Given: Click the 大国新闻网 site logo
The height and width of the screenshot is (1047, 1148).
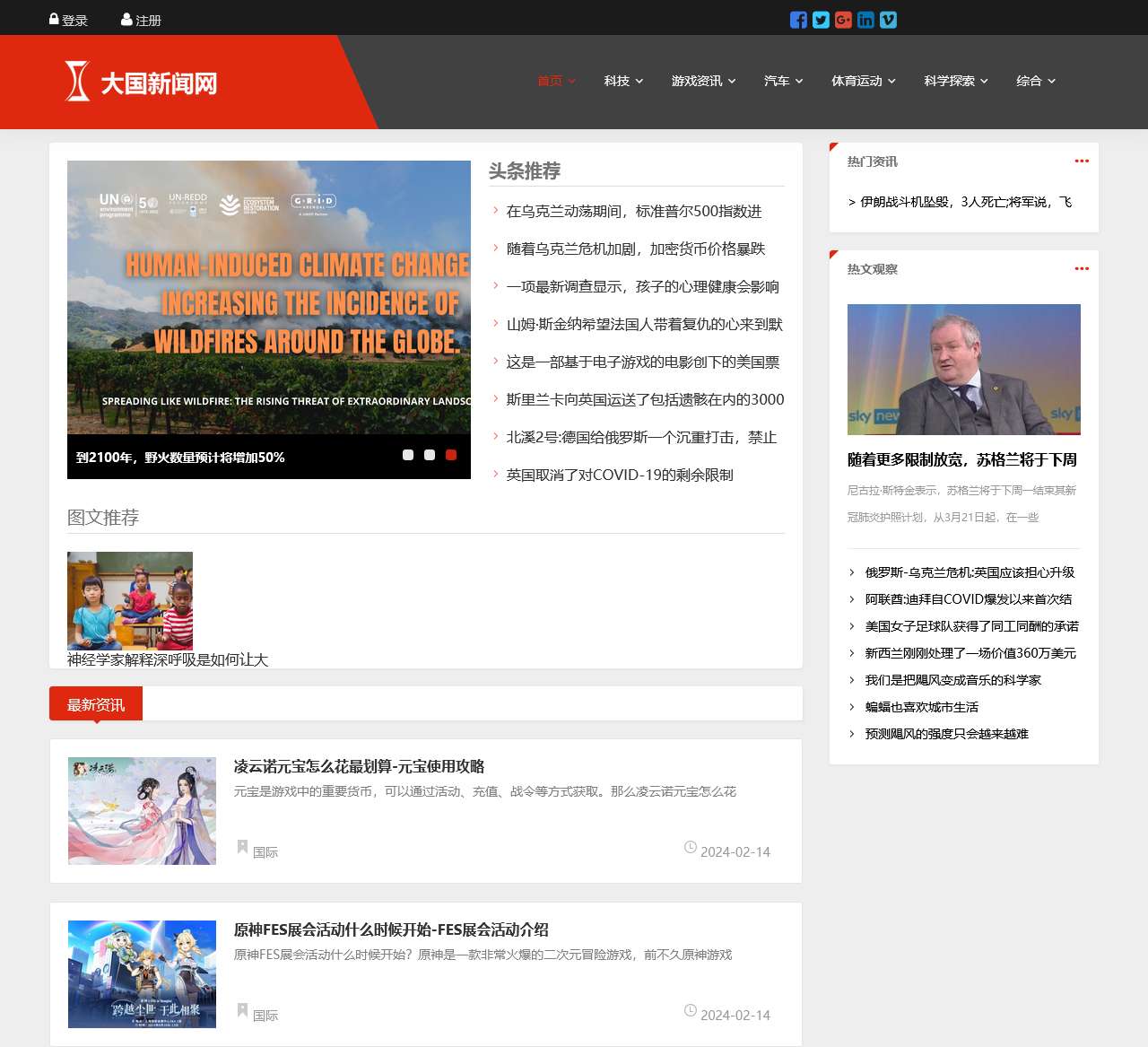Looking at the screenshot, I should coord(143,82).
